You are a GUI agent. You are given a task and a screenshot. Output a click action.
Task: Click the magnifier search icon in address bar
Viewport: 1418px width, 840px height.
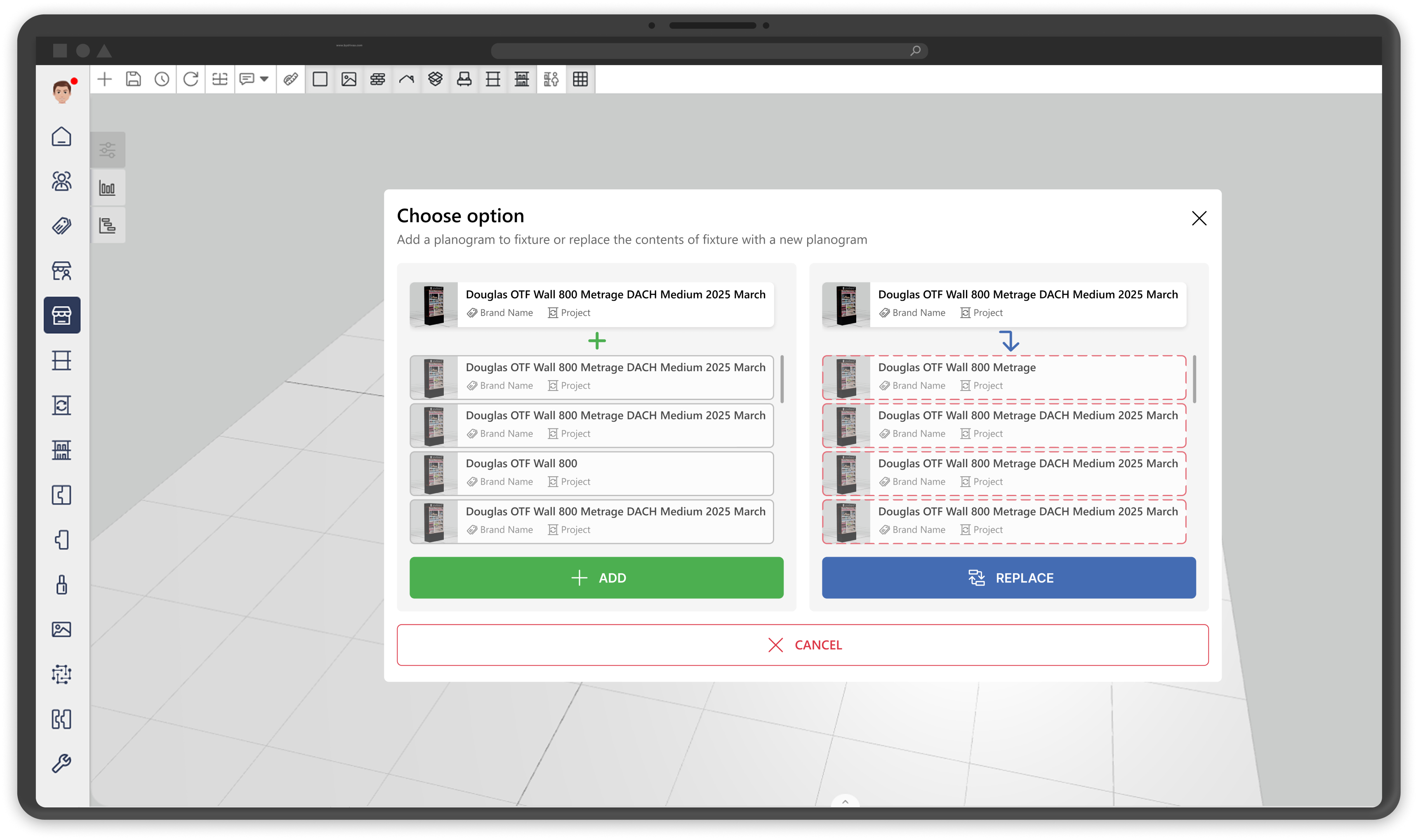915,51
